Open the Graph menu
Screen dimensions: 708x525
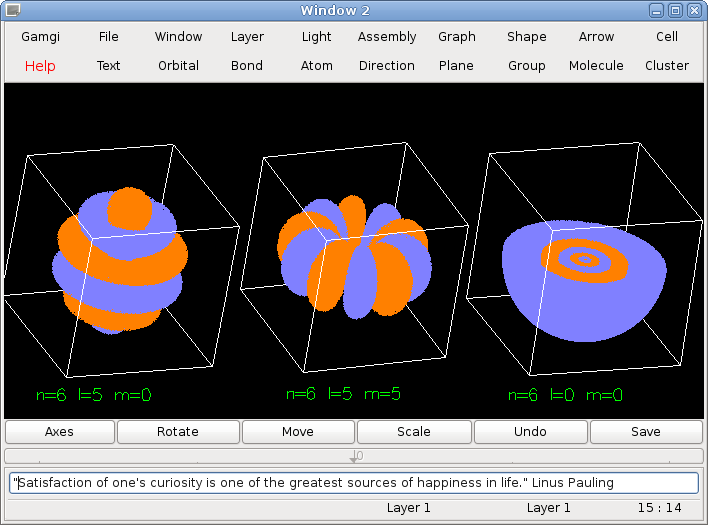456,37
